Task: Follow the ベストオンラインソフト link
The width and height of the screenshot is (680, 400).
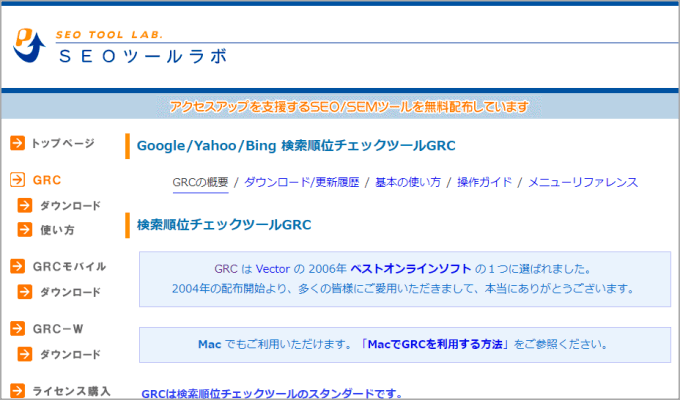Action: click(x=411, y=269)
